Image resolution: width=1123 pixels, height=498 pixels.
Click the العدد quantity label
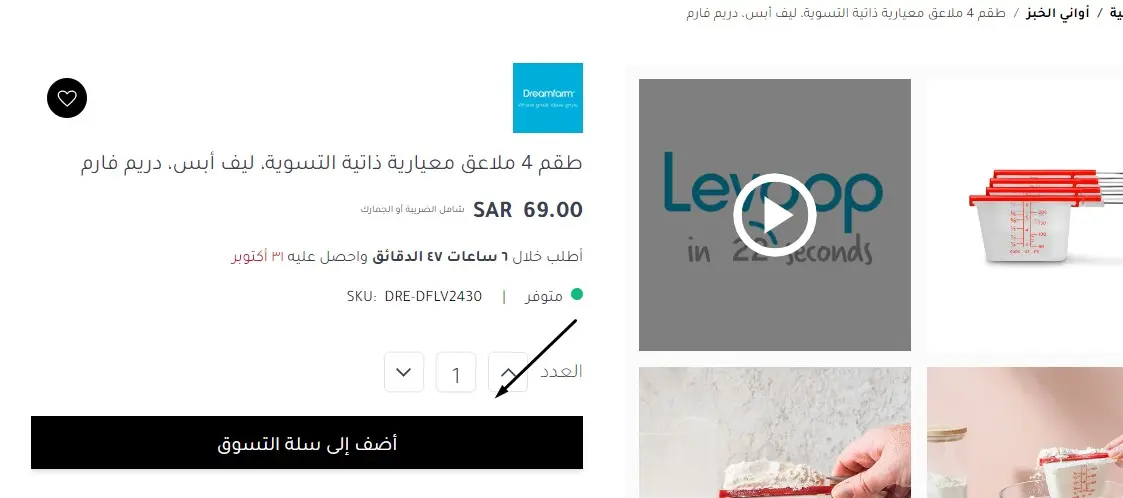(x=561, y=371)
